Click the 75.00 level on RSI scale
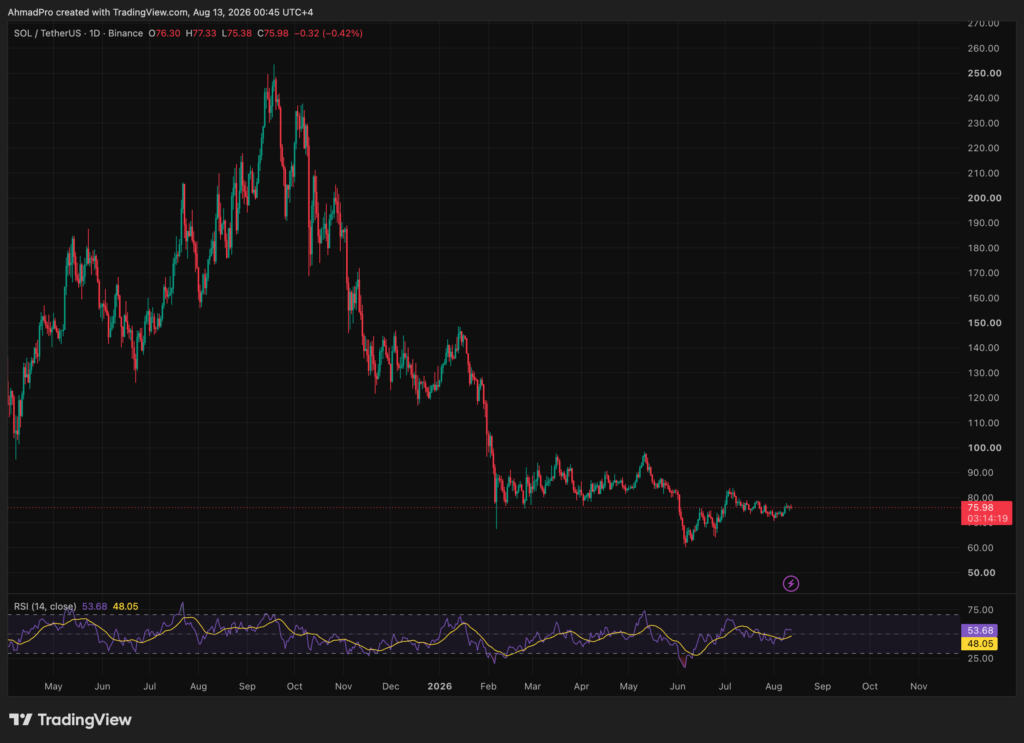The height and width of the screenshot is (743, 1024). (980, 610)
